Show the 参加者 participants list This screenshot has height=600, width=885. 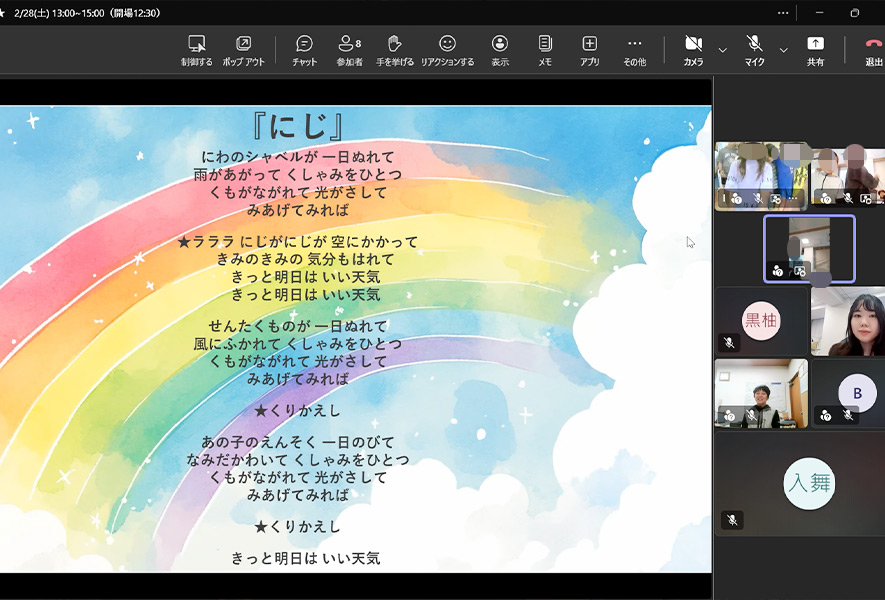coord(349,49)
